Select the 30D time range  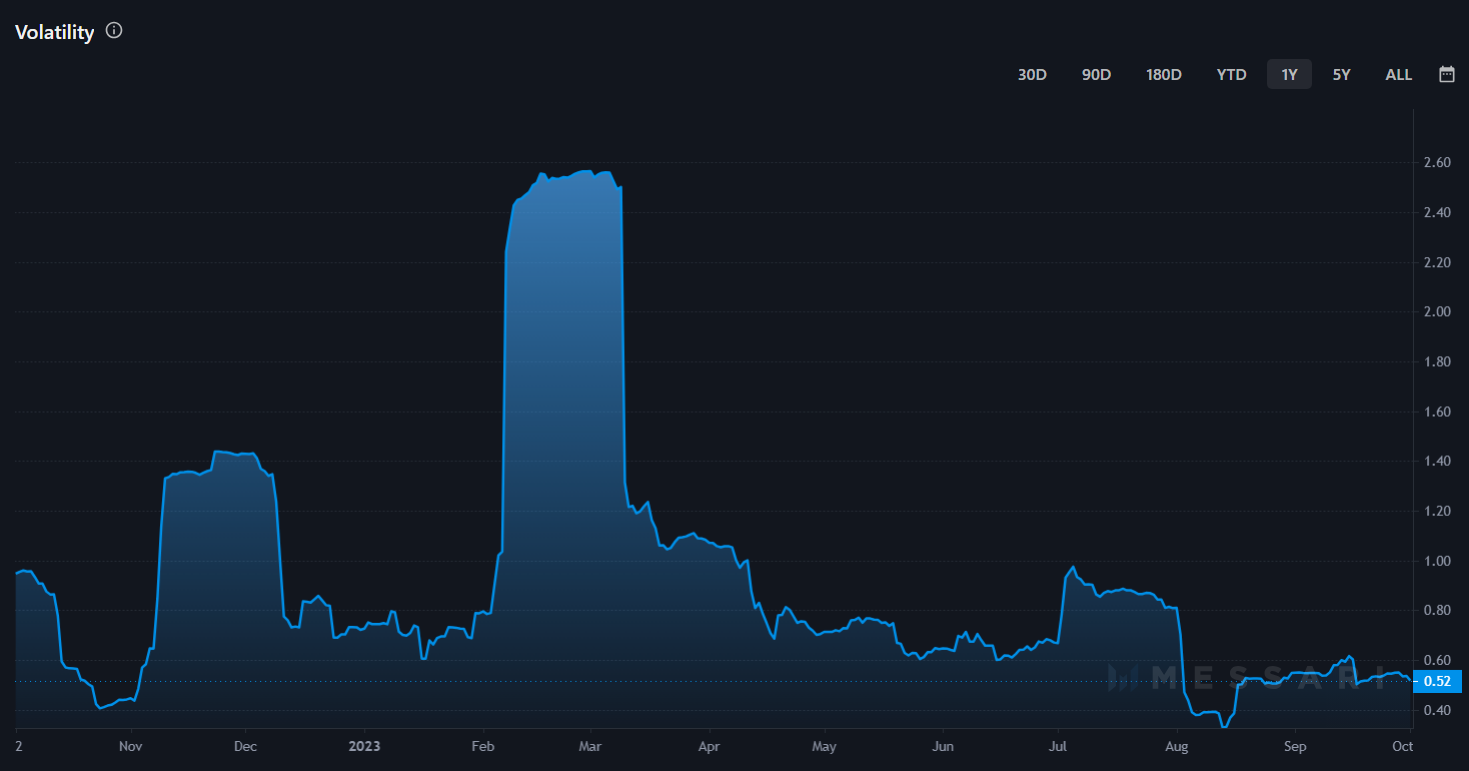tap(1032, 75)
